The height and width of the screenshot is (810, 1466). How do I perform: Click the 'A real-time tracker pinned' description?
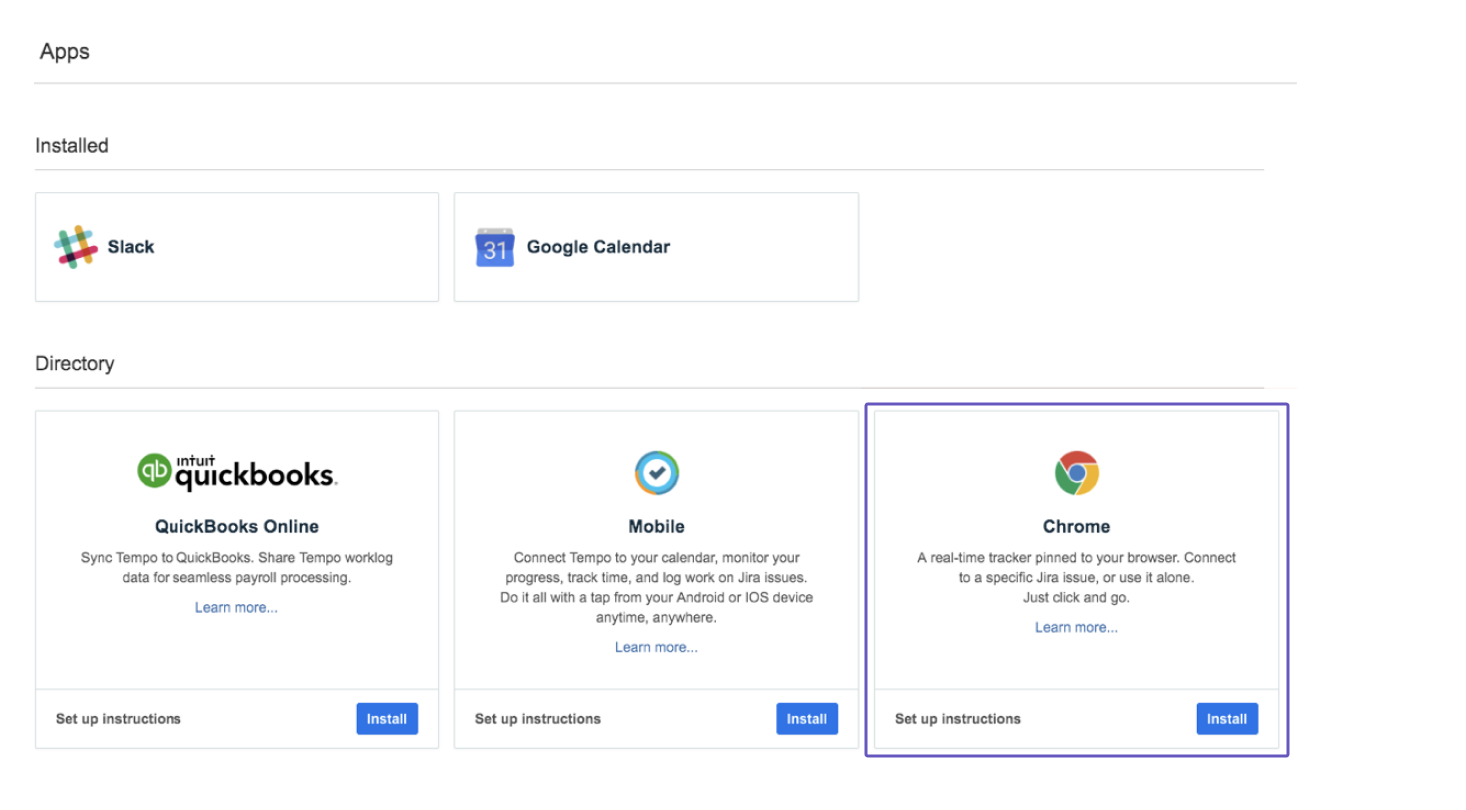click(1076, 577)
